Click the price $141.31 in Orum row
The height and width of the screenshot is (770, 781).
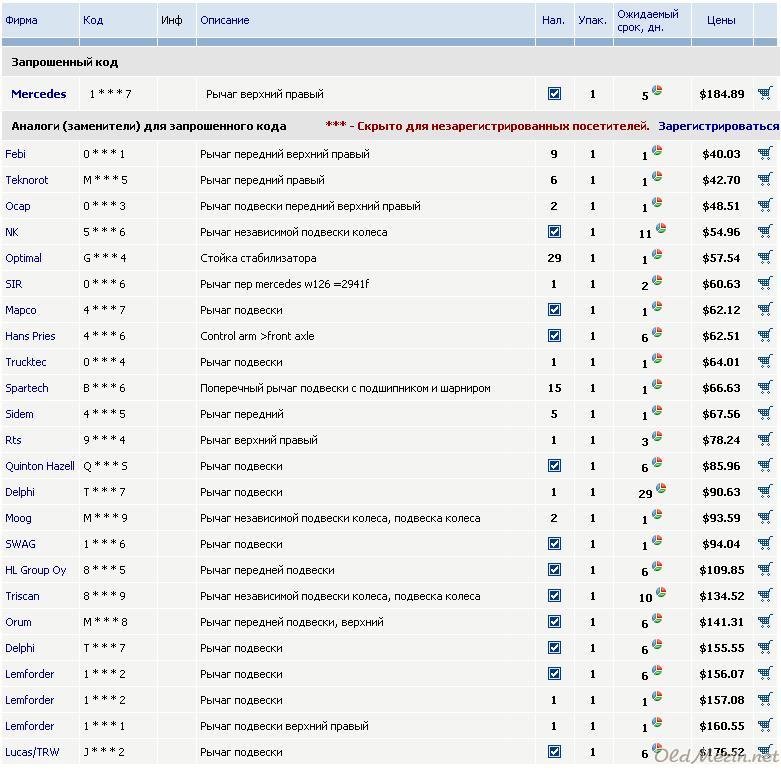(721, 622)
